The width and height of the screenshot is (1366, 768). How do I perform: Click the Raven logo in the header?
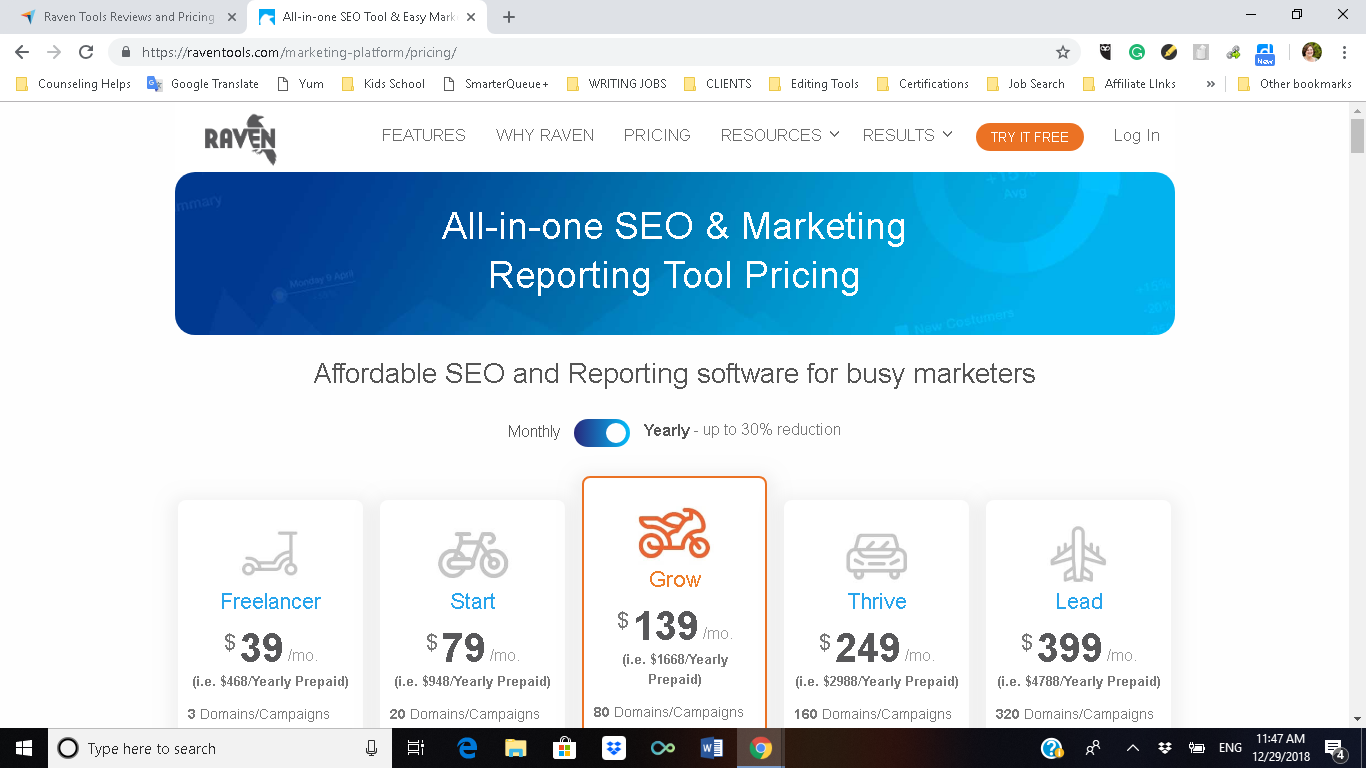(240, 139)
